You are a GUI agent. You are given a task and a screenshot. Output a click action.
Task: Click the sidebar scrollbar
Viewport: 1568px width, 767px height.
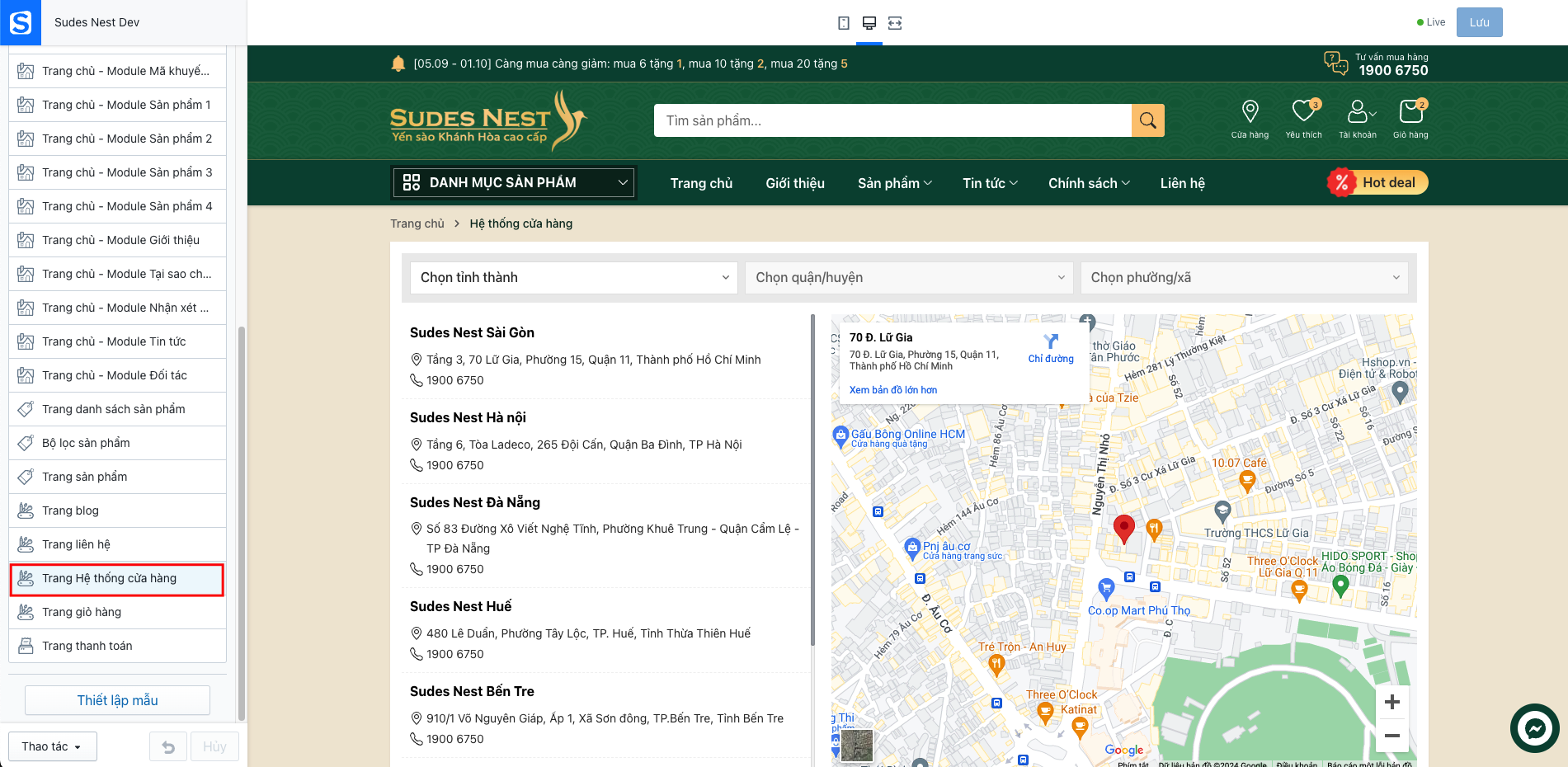tap(242, 524)
